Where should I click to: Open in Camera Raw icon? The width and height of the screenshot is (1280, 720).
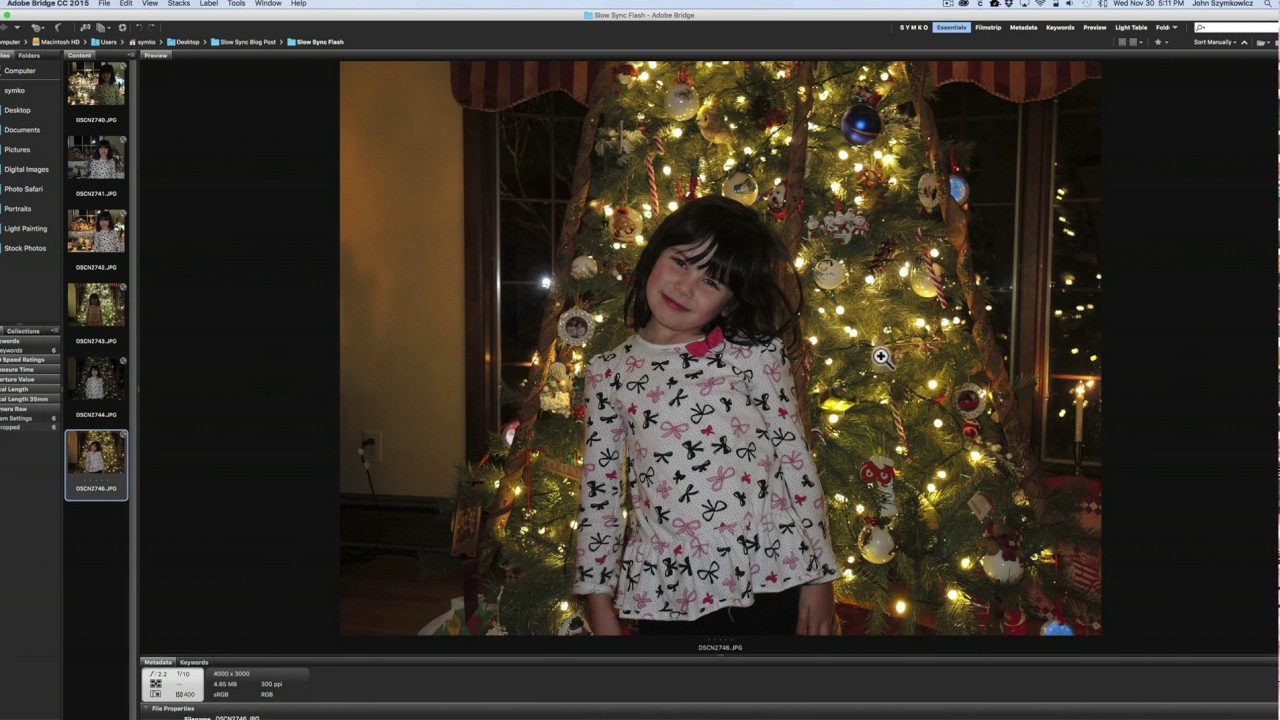click(123, 27)
